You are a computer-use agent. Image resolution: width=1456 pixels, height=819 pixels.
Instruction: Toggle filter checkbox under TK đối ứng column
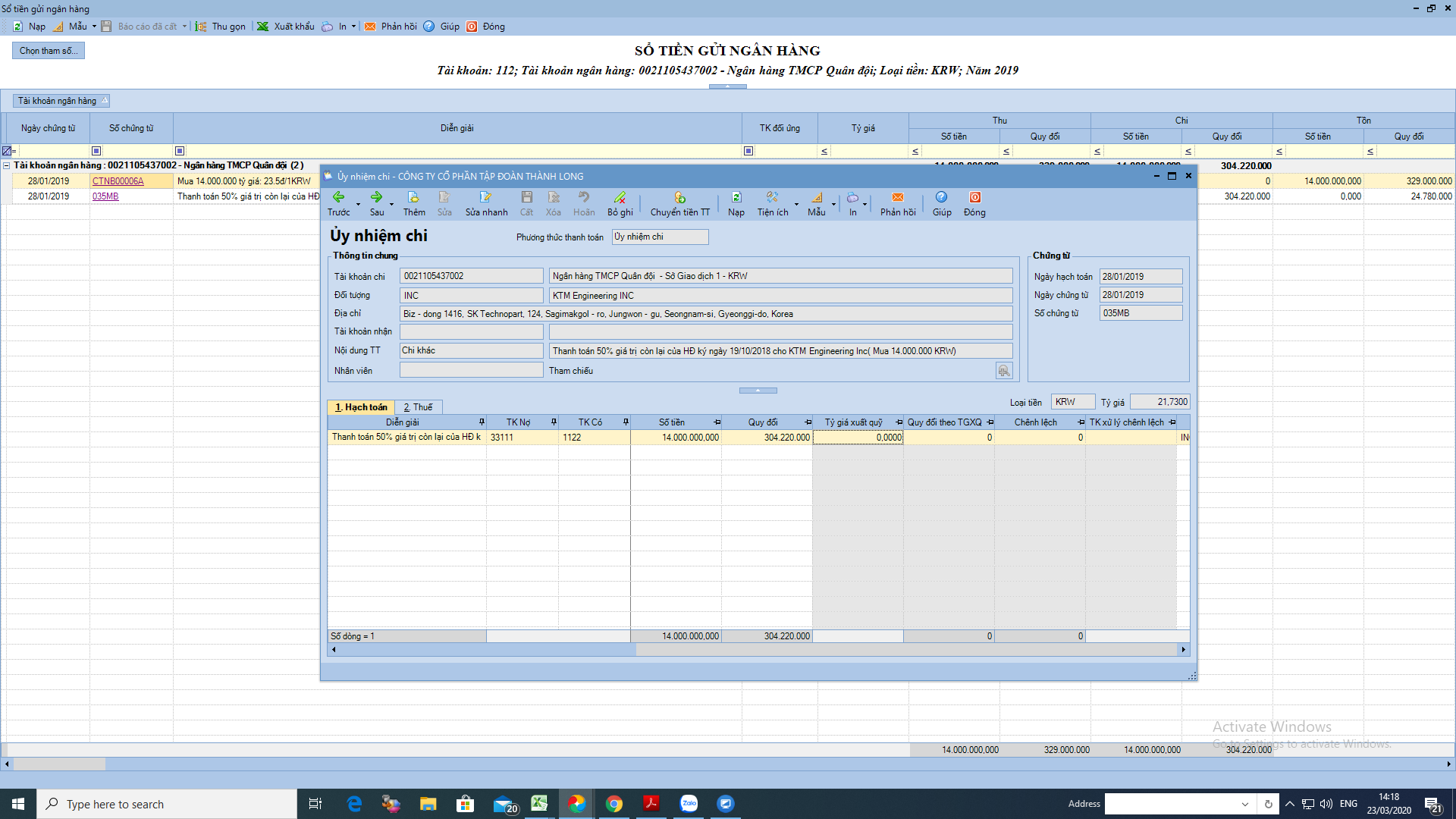pyautogui.click(x=748, y=151)
